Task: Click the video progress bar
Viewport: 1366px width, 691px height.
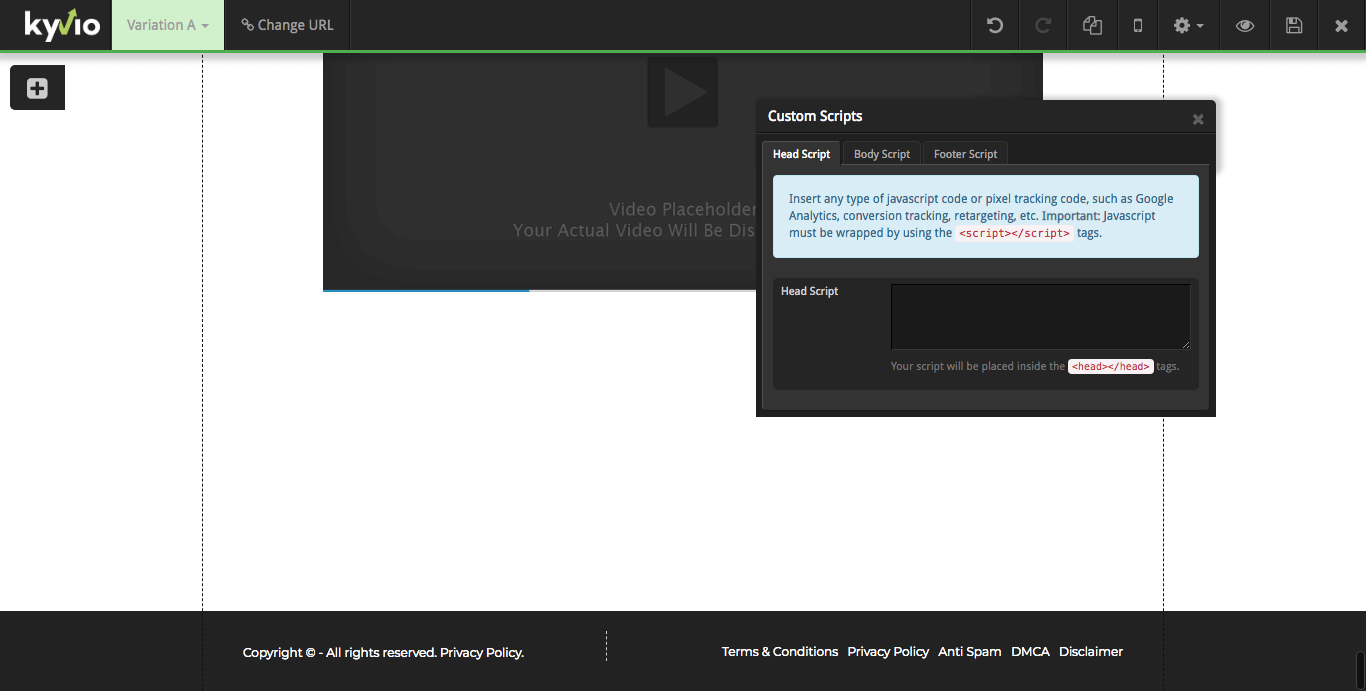Action: point(539,290)
